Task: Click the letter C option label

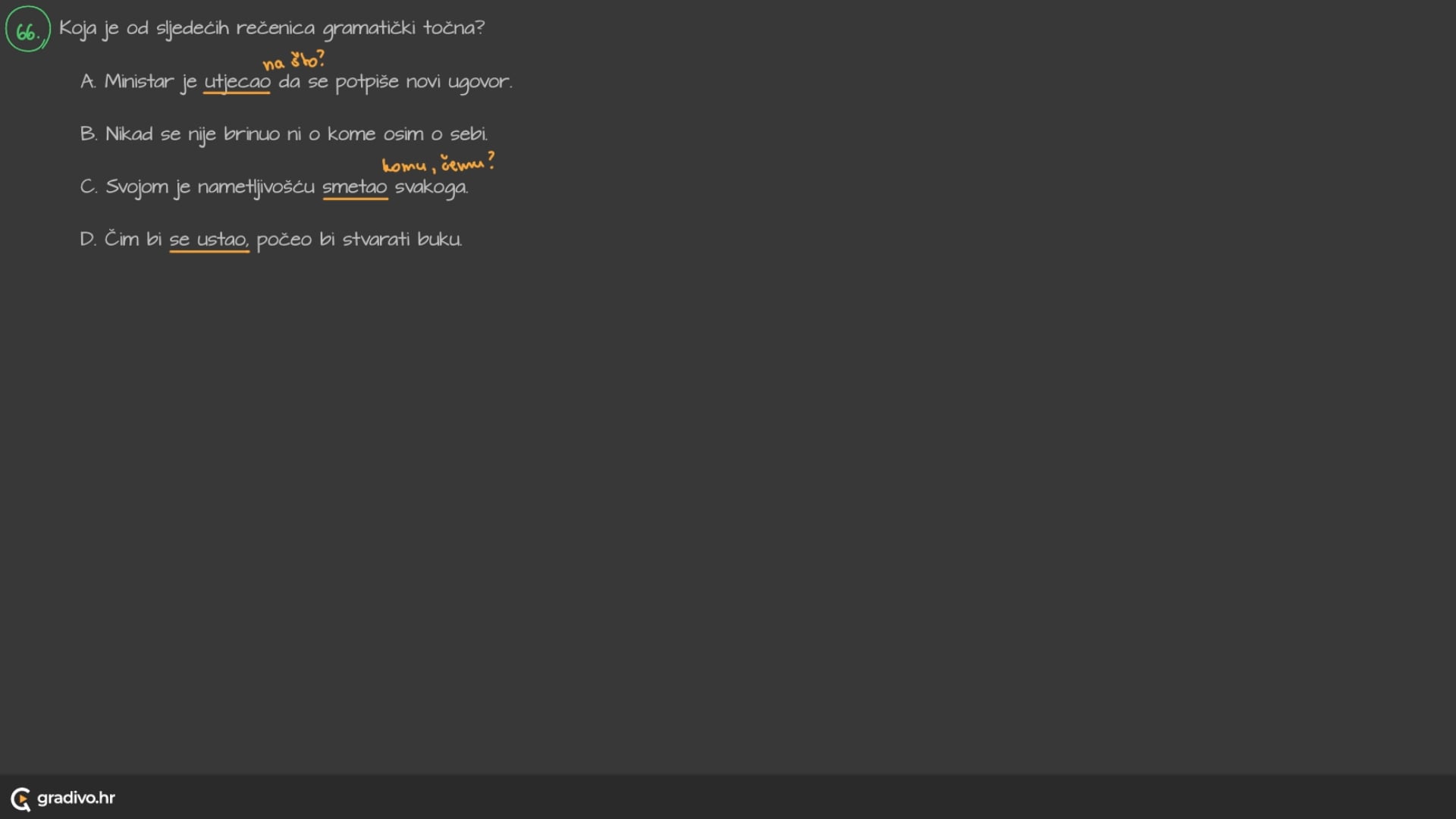Action: (88, 187)
